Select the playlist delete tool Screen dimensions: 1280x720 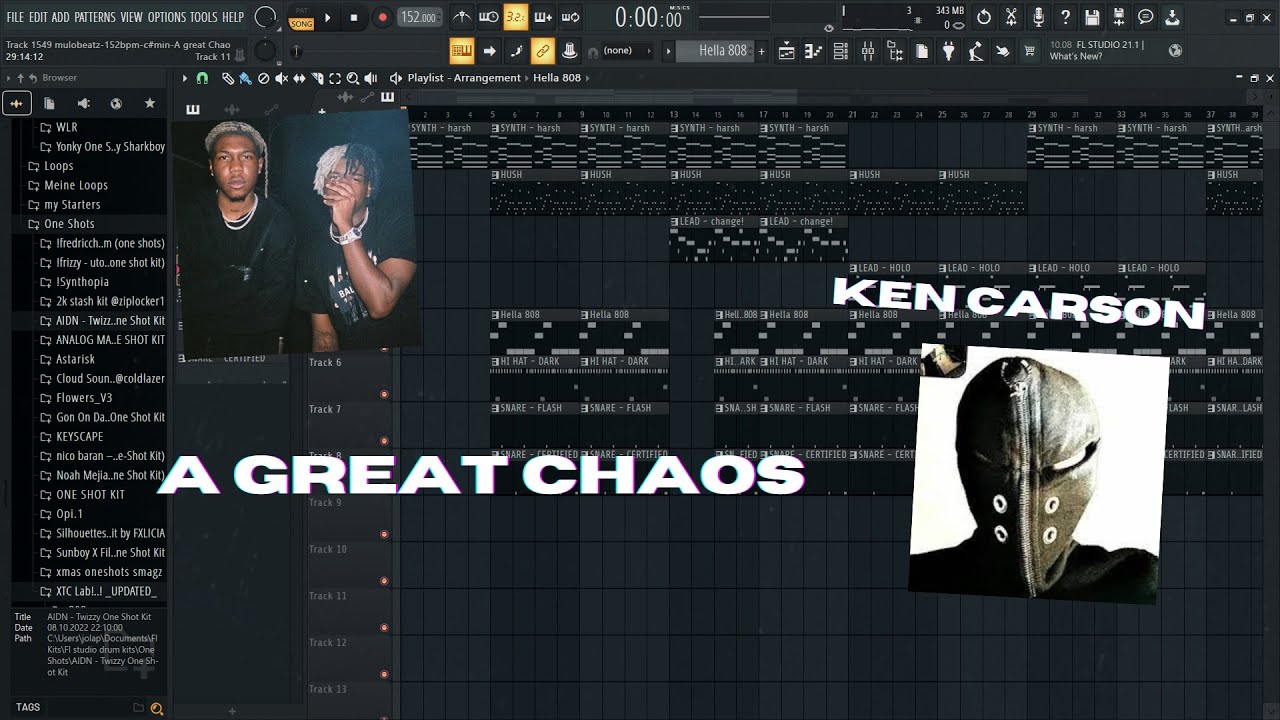(x=263, y=78)
